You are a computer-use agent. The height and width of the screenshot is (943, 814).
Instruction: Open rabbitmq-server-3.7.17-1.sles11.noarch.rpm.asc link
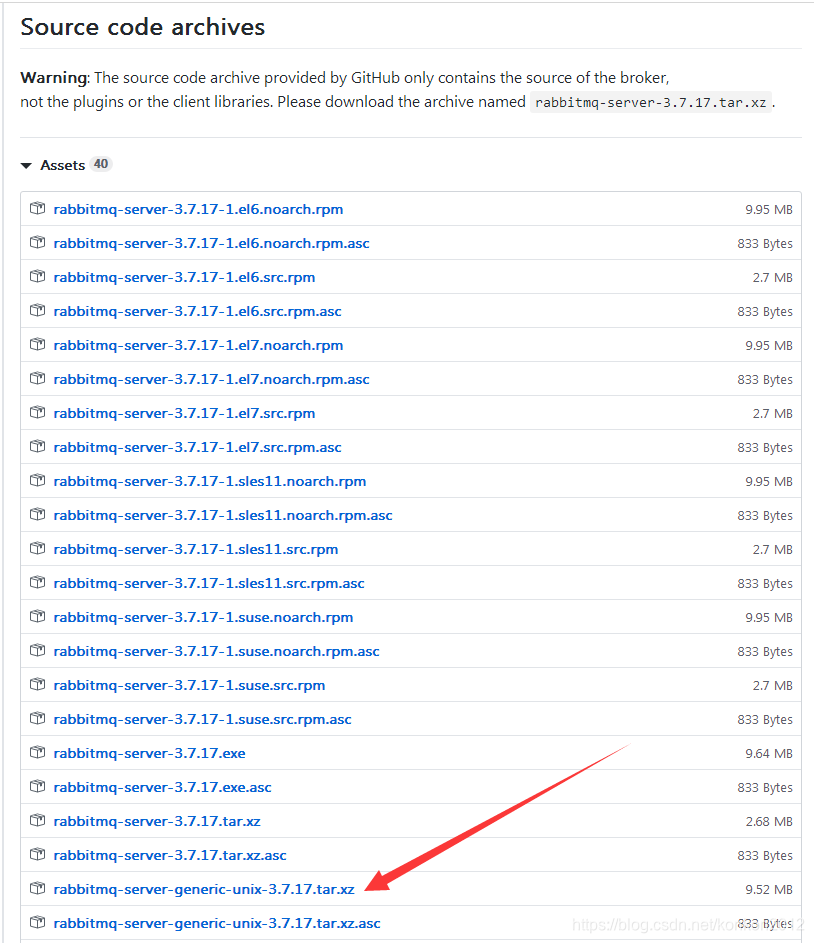pyautogui.click(x=223, y=515)
